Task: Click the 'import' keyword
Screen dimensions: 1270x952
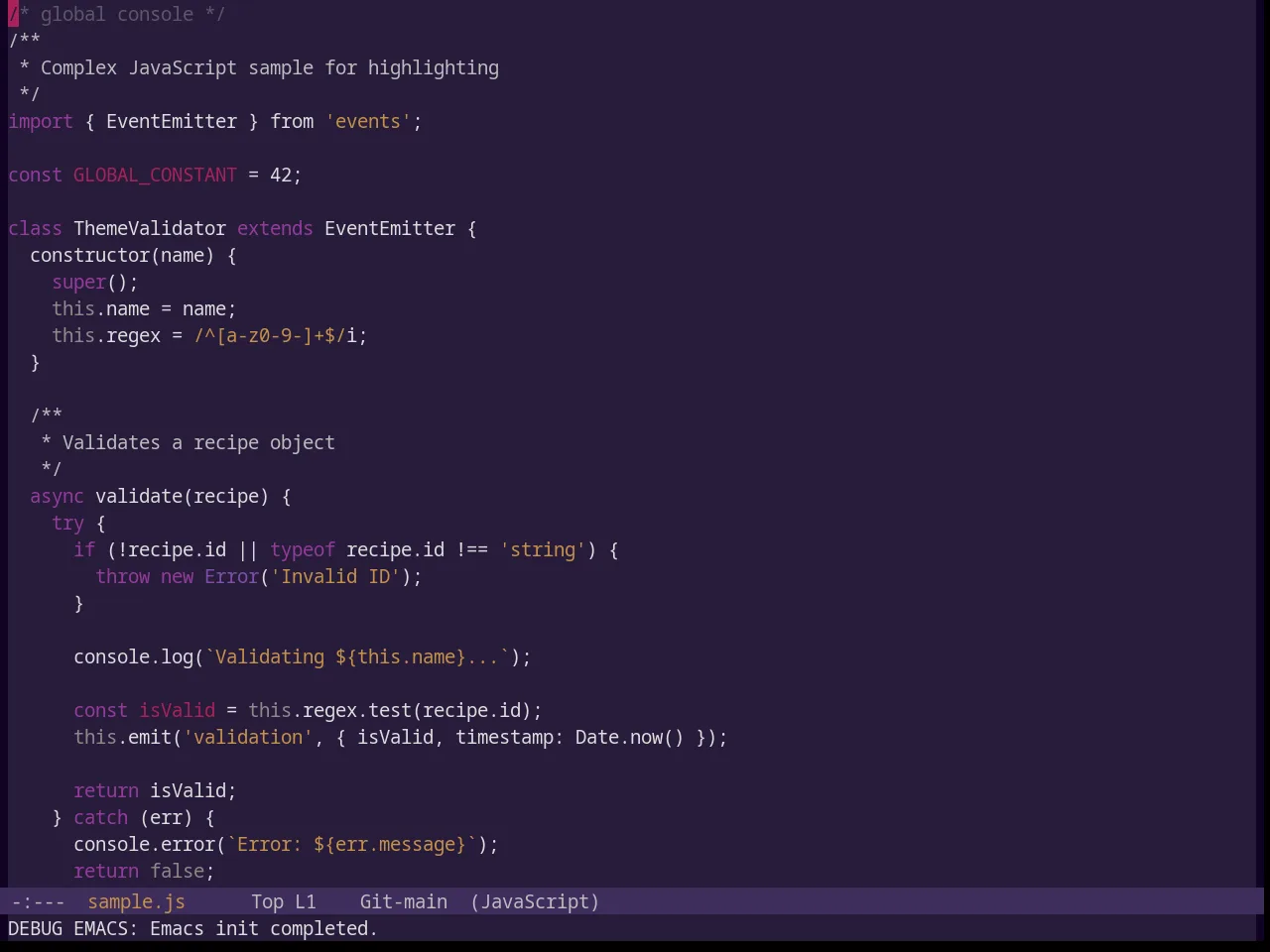Action: tap(41, 122)
